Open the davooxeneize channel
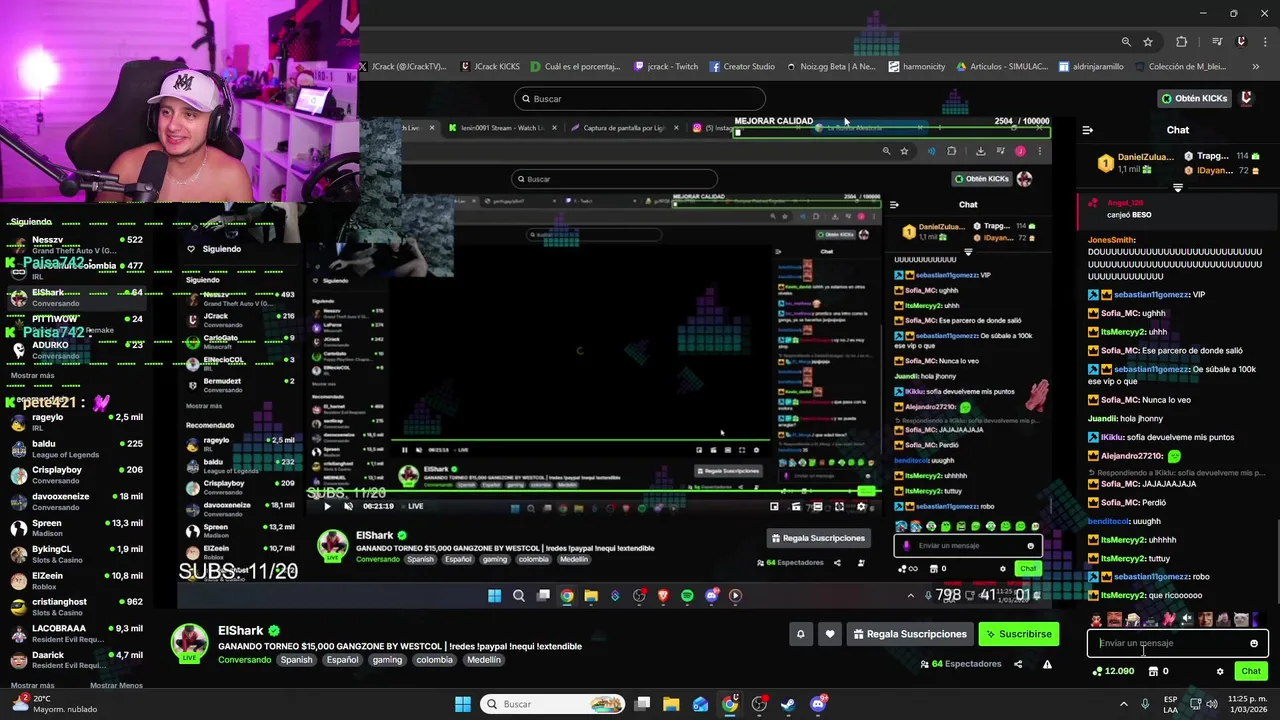 pyautogui.click(x=76, y=502)
